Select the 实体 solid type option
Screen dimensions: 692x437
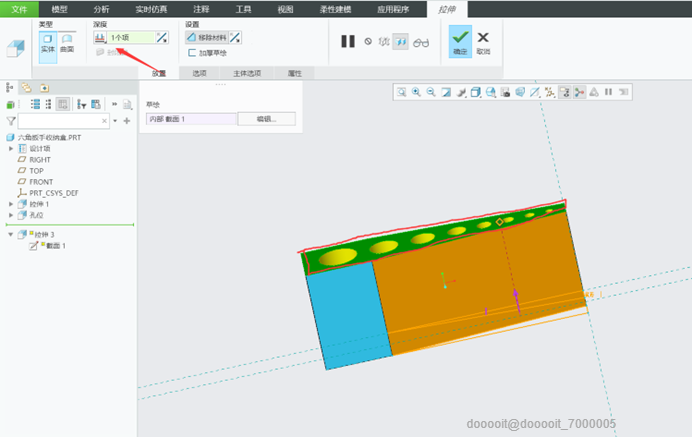[48, 42]
